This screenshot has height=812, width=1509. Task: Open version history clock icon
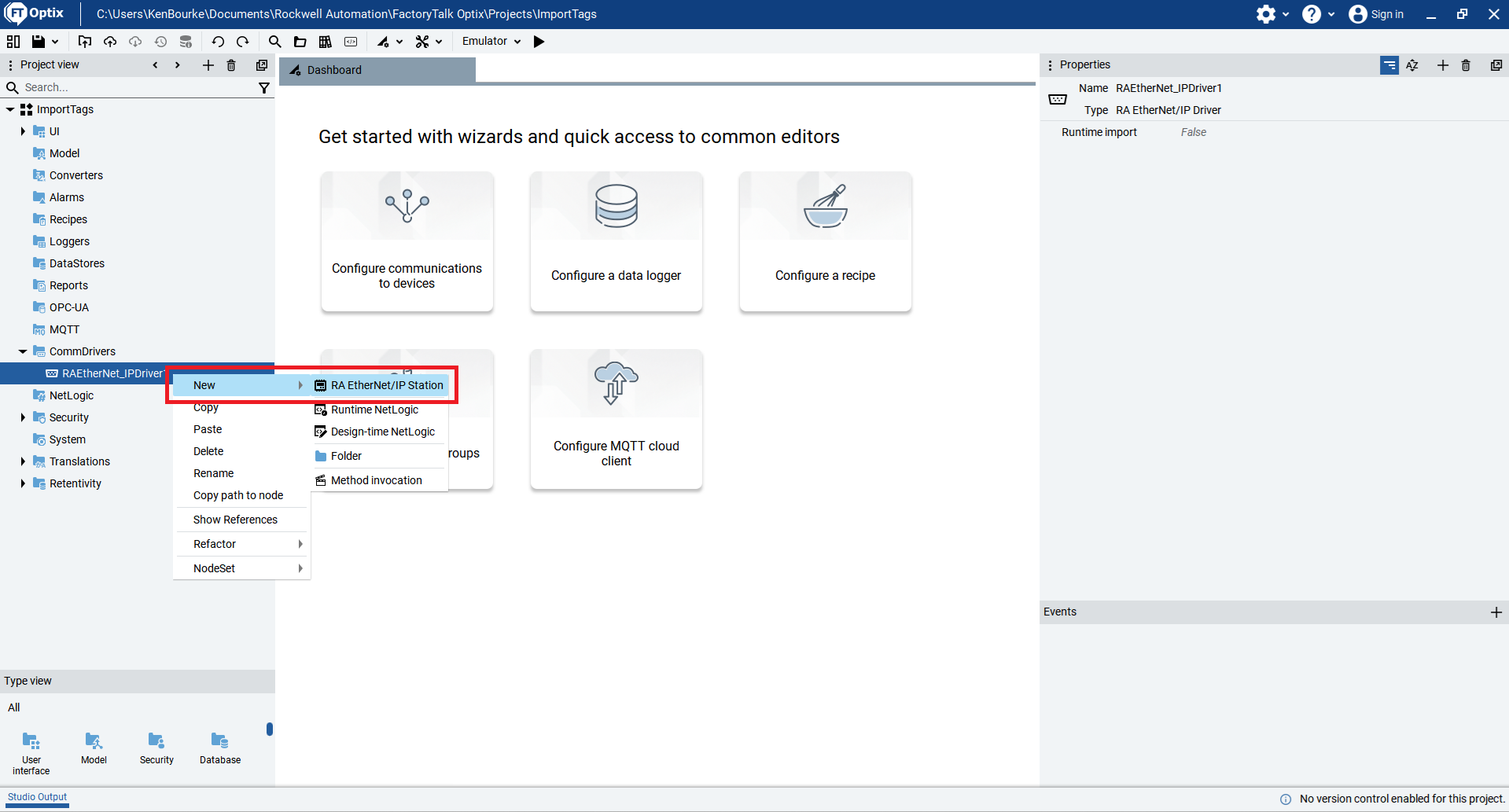click(160, 42)
